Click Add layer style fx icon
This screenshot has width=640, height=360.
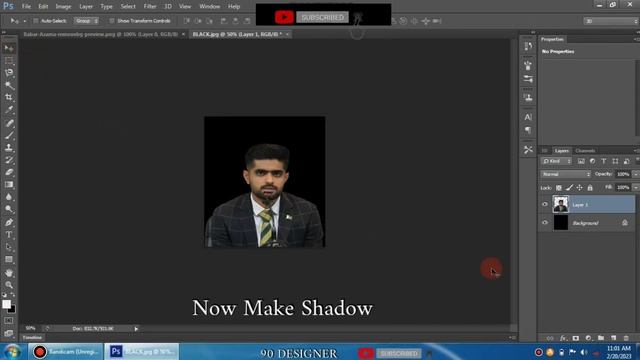click(x=563, y=338)
